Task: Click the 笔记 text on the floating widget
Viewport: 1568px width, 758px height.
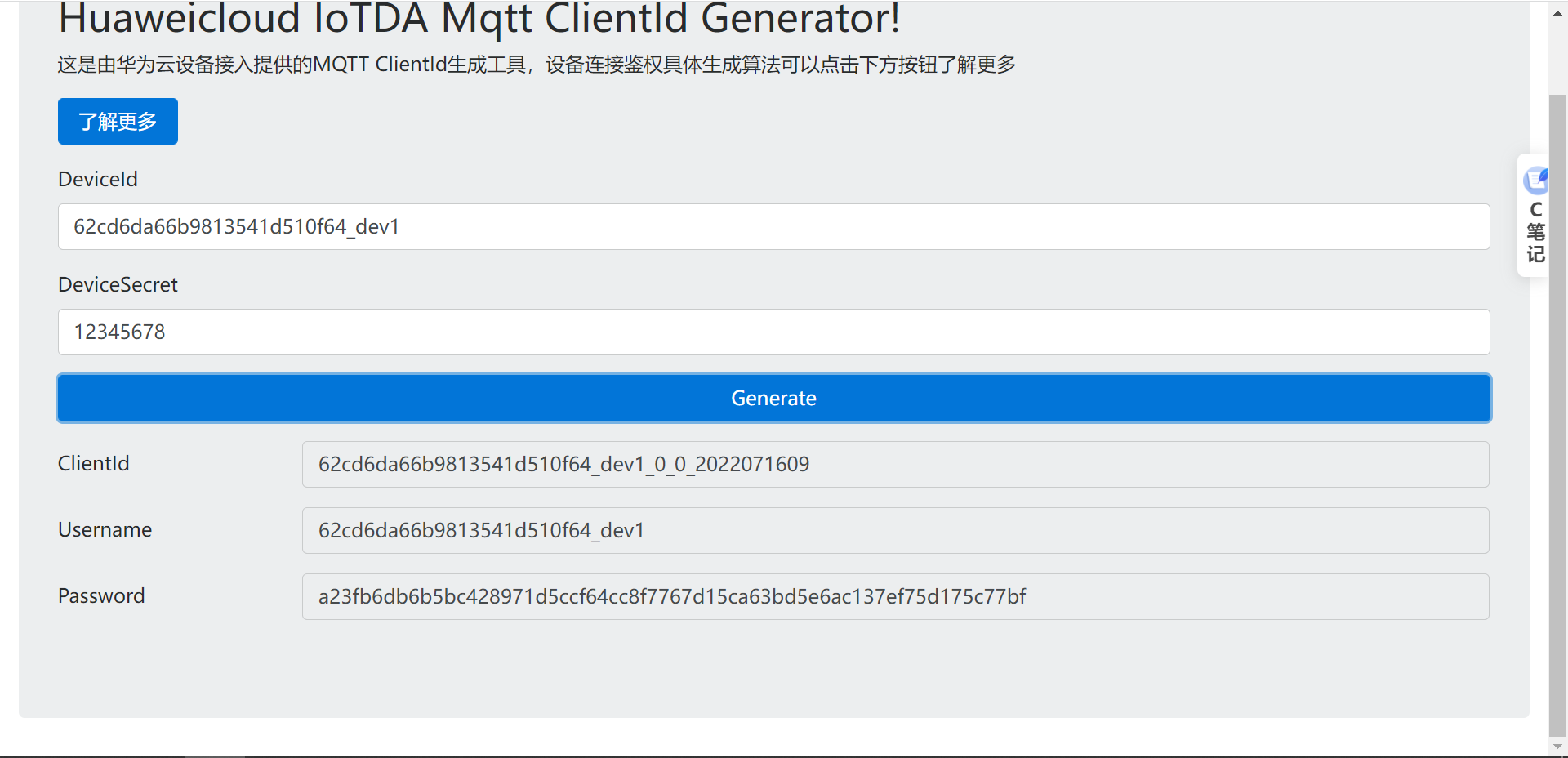Action: (1535, 243)
